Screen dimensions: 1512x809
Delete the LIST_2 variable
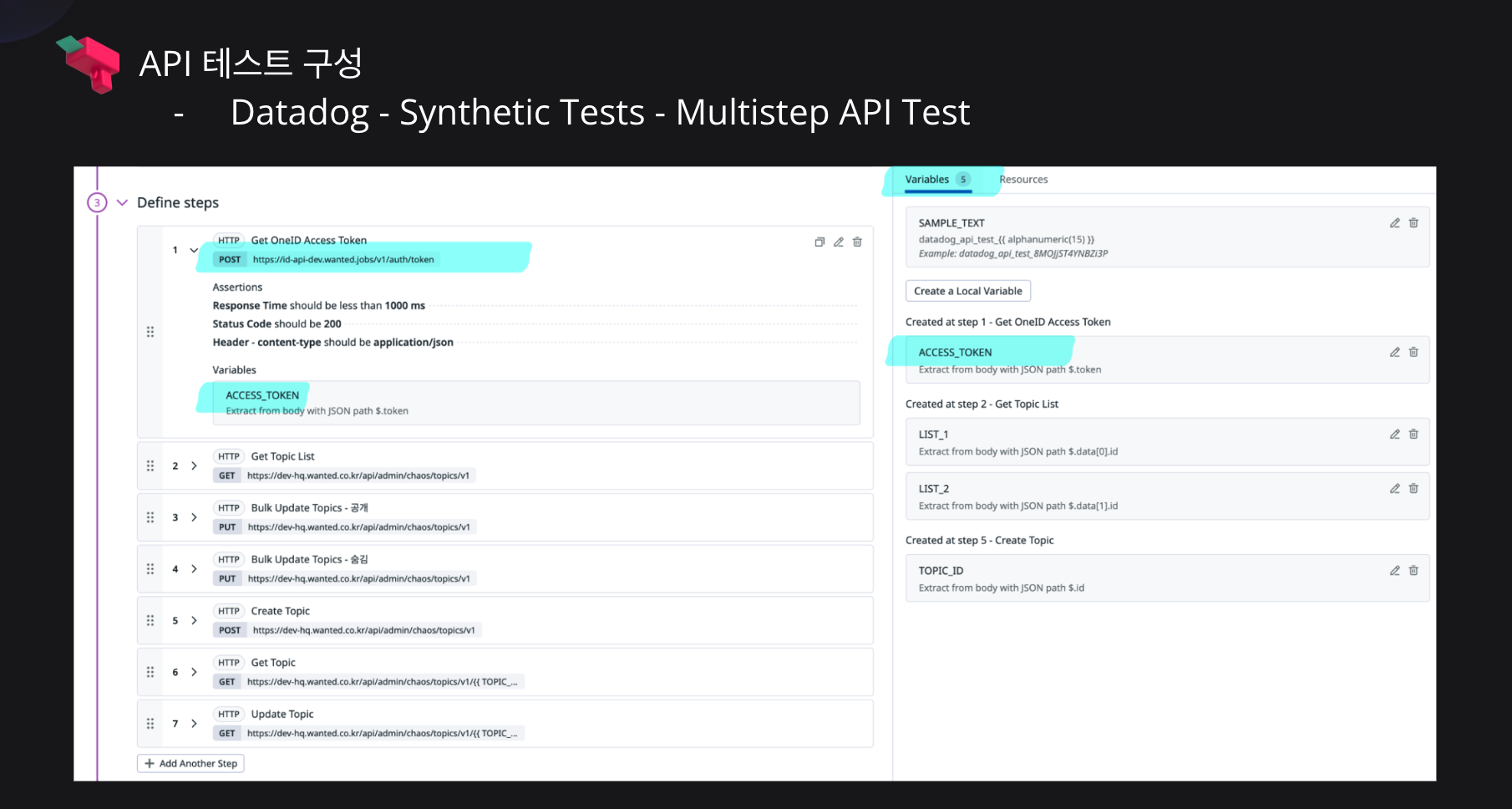(x=1413, y=489)
